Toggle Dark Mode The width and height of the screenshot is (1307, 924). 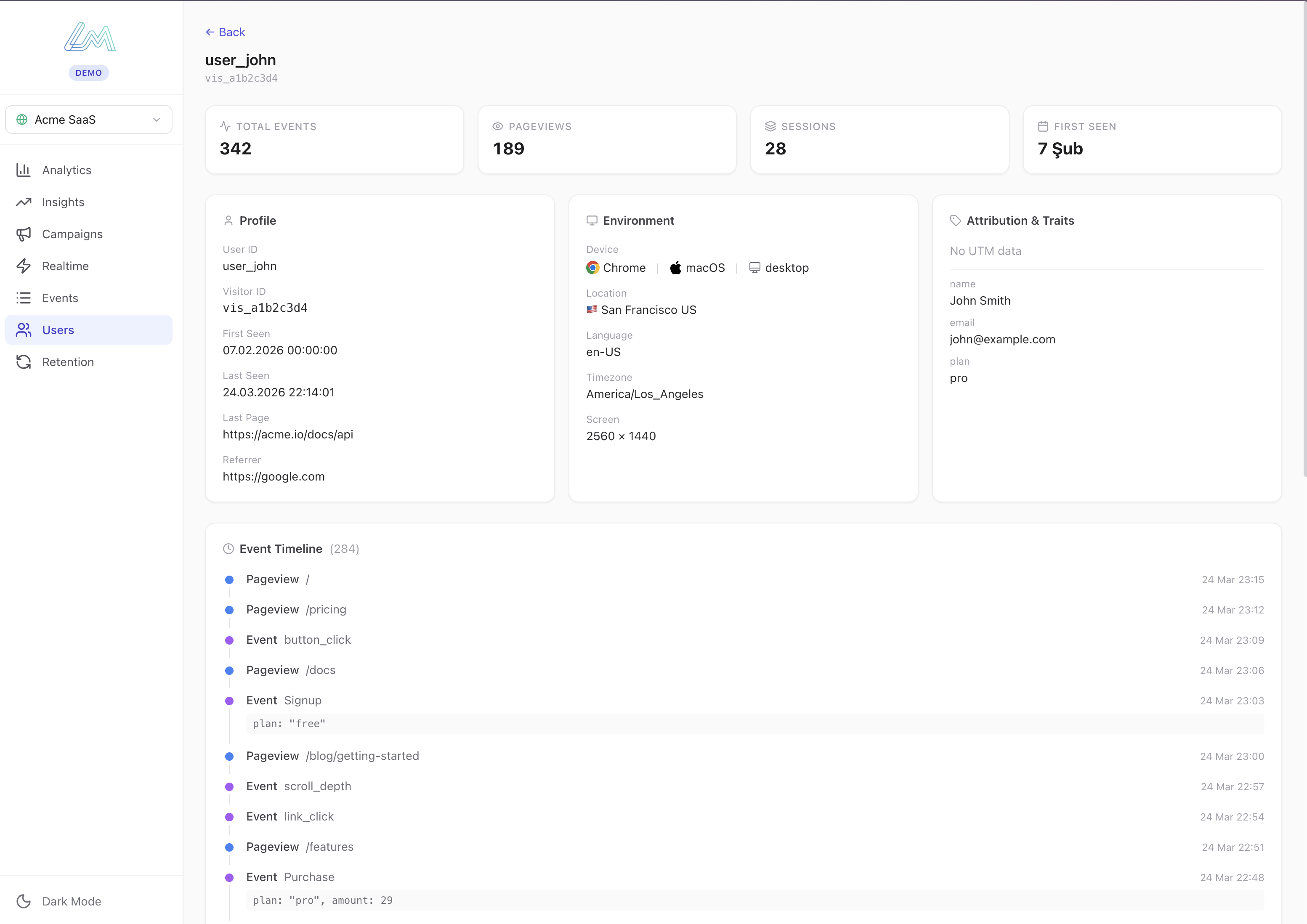click(89, 901)
